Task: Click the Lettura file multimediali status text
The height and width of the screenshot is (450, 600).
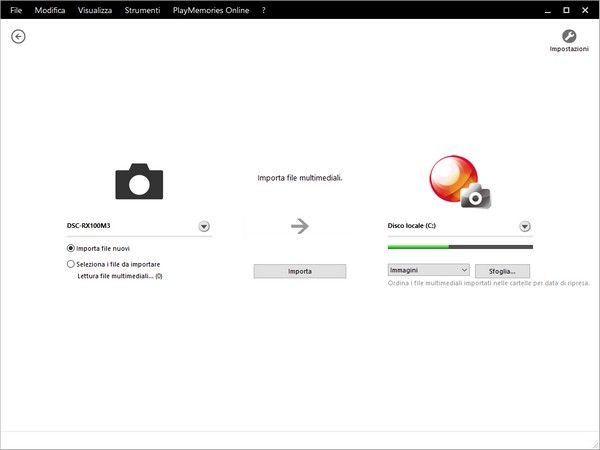Action: [x=119, y=276]
